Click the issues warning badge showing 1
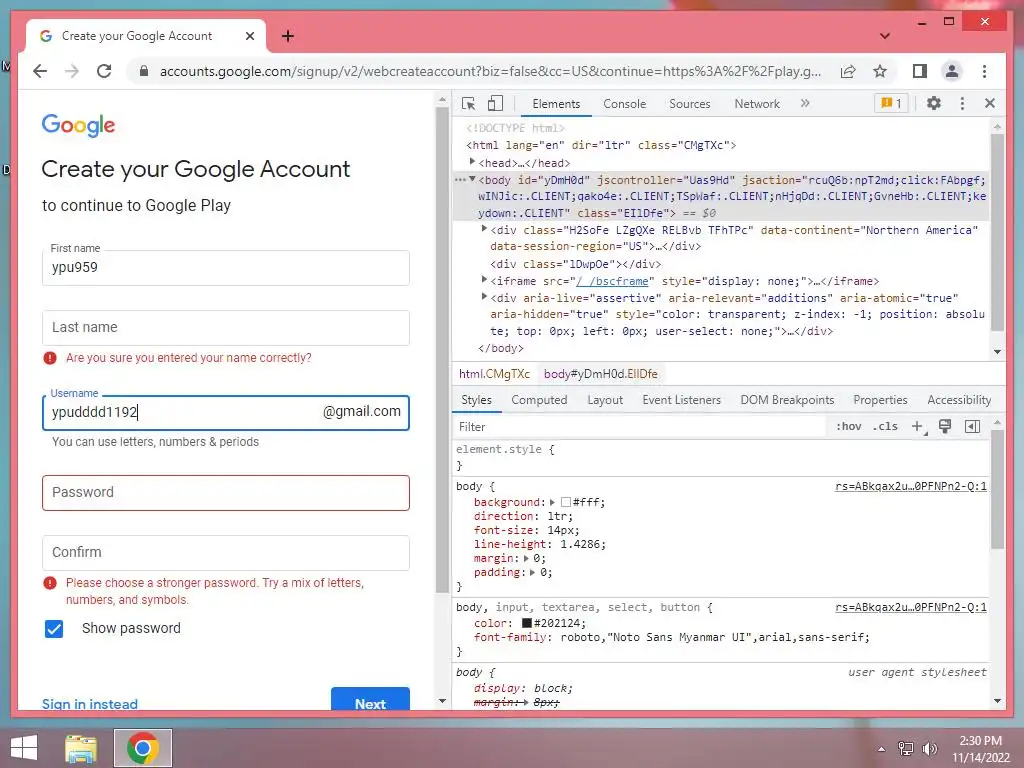This screenshot has width=1024, height=768. [891, 103]
